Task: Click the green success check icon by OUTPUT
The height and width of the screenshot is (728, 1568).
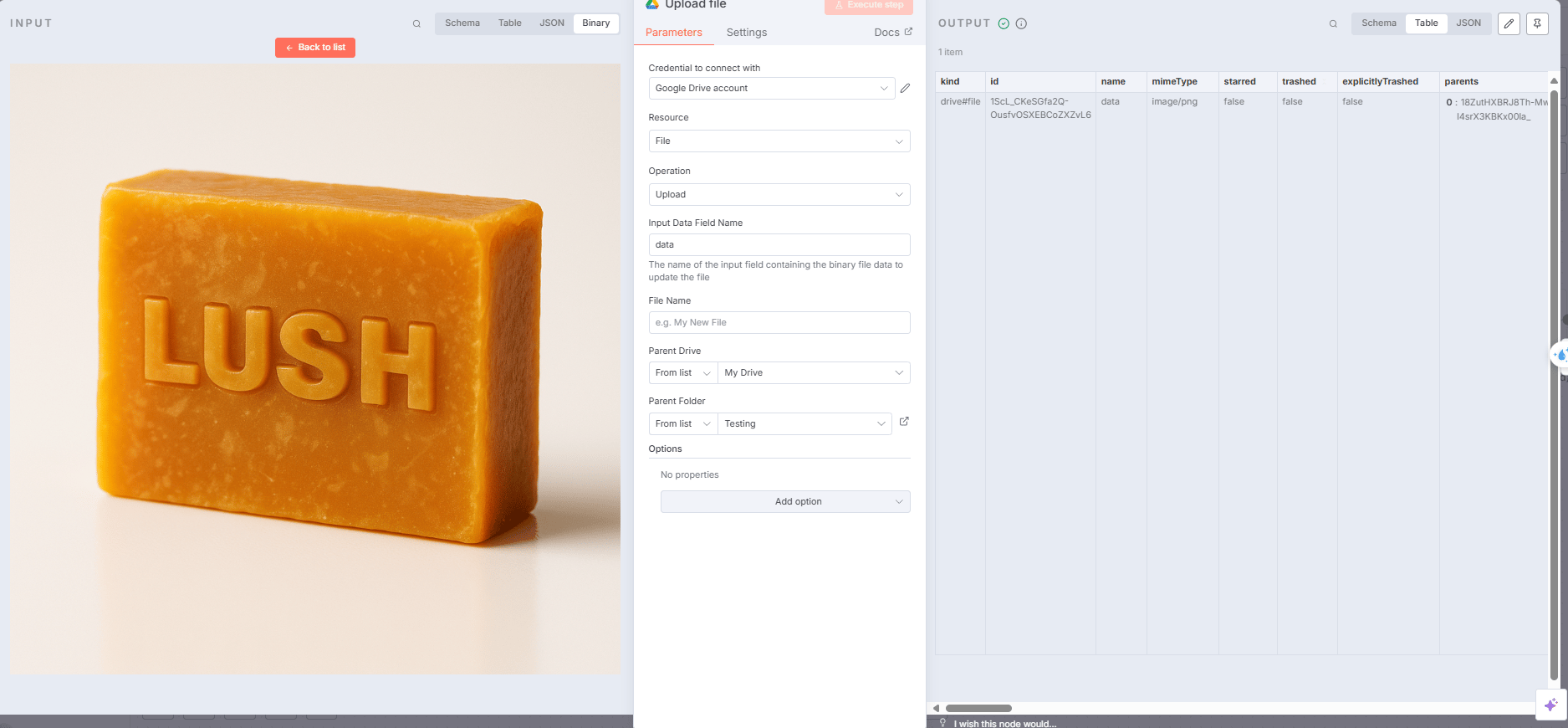Action: (x=1004, y=23)
